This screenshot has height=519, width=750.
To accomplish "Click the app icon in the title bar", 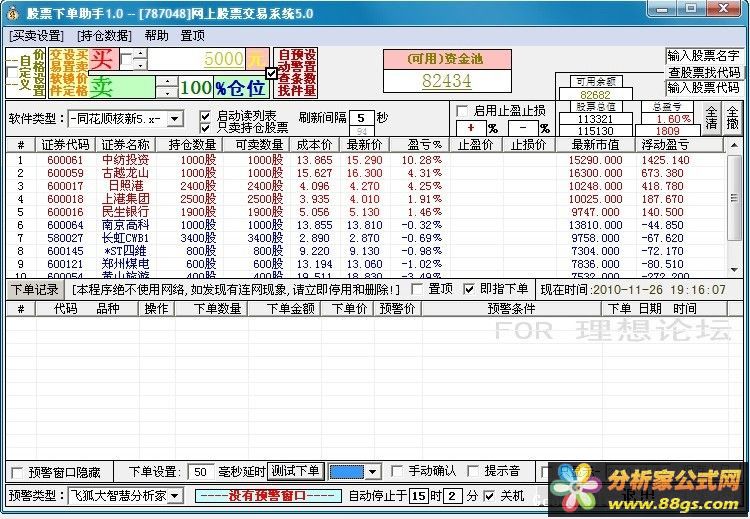I will pos(12,13).
